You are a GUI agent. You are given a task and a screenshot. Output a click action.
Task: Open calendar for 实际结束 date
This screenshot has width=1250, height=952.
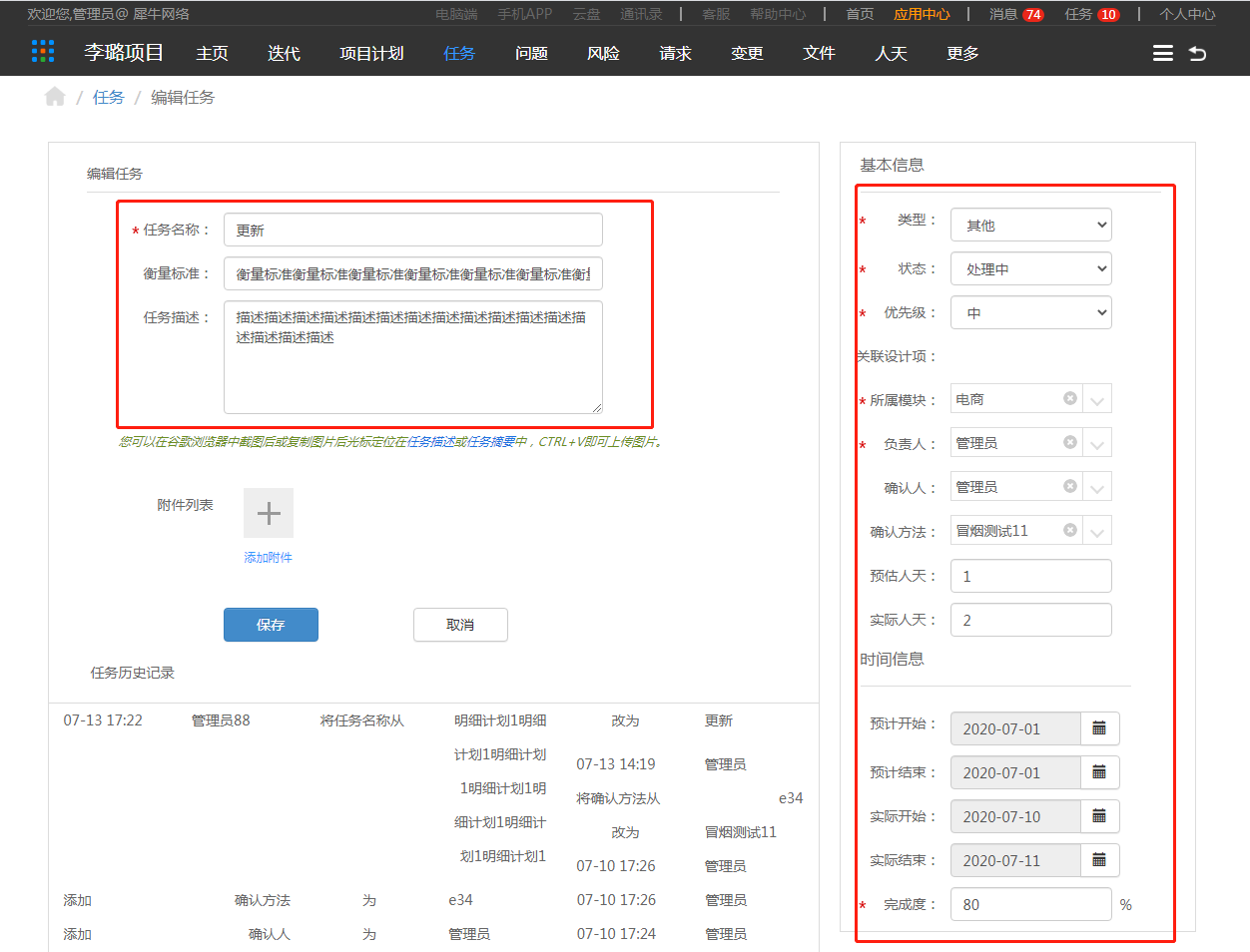coord(1099,860)
